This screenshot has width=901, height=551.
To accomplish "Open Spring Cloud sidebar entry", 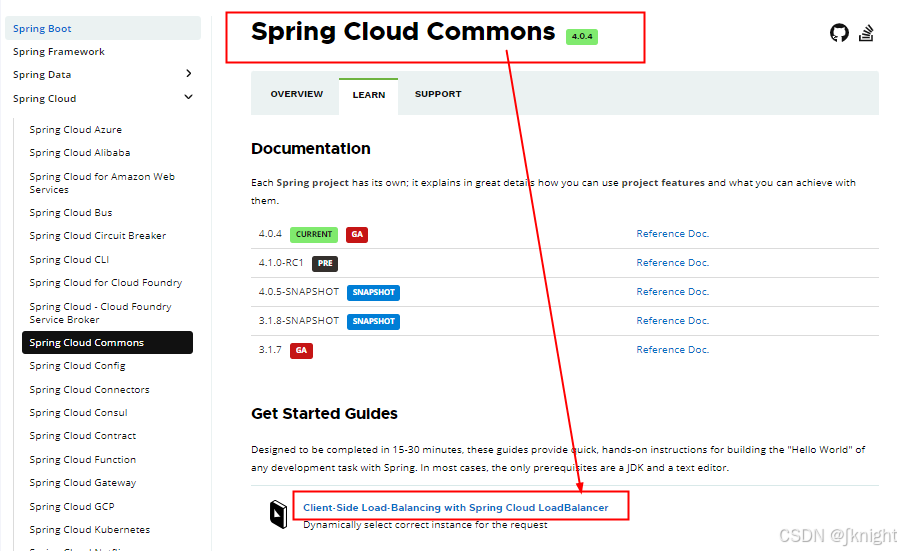I will click(44, 99).
